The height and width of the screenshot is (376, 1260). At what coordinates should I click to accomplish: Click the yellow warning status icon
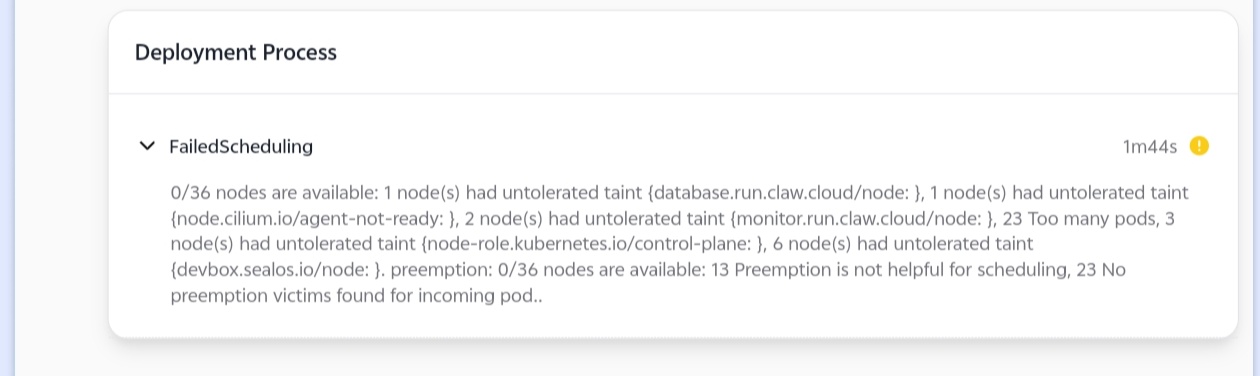click(x=1199, y=146)
